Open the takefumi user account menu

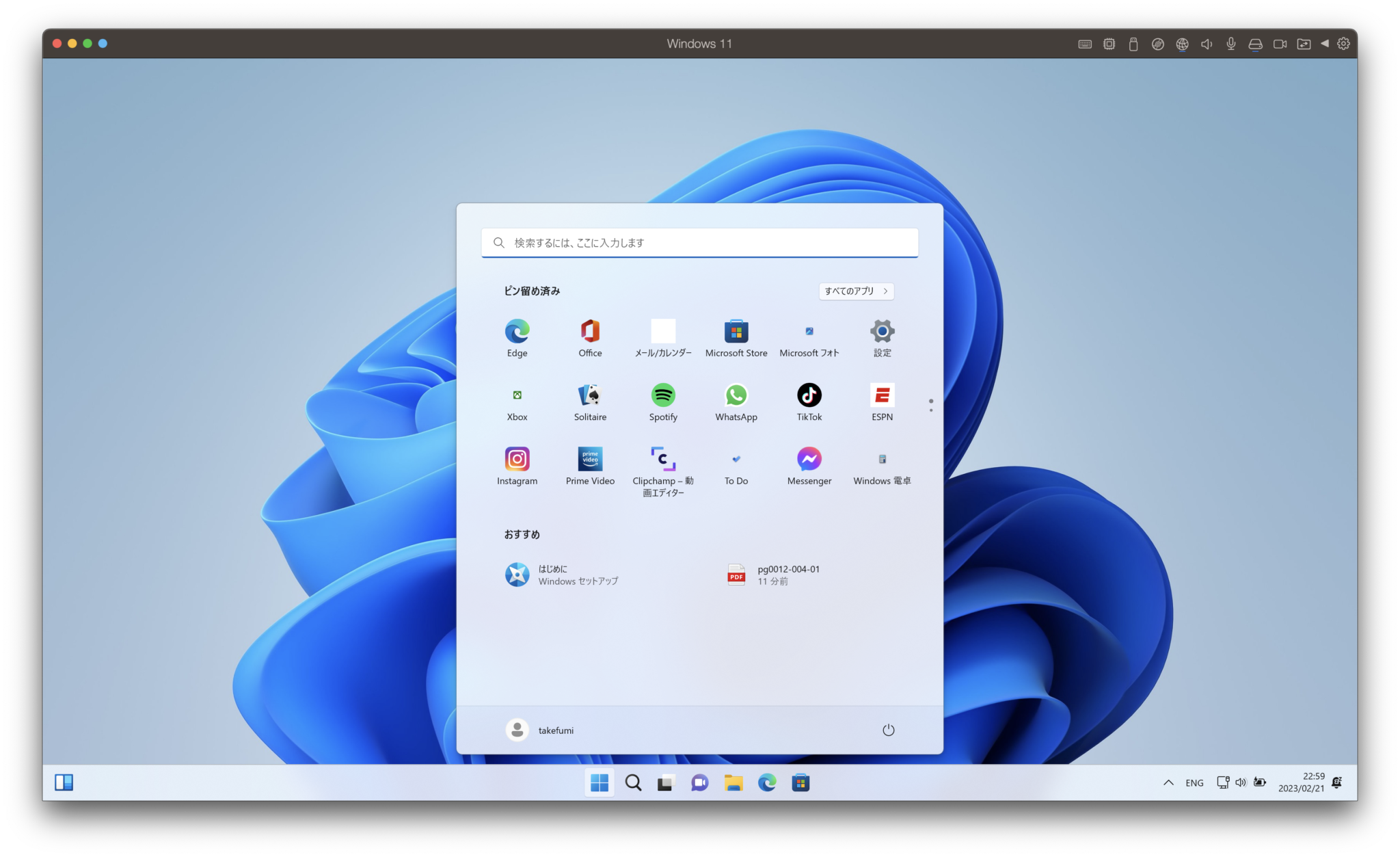pos(540,730)
